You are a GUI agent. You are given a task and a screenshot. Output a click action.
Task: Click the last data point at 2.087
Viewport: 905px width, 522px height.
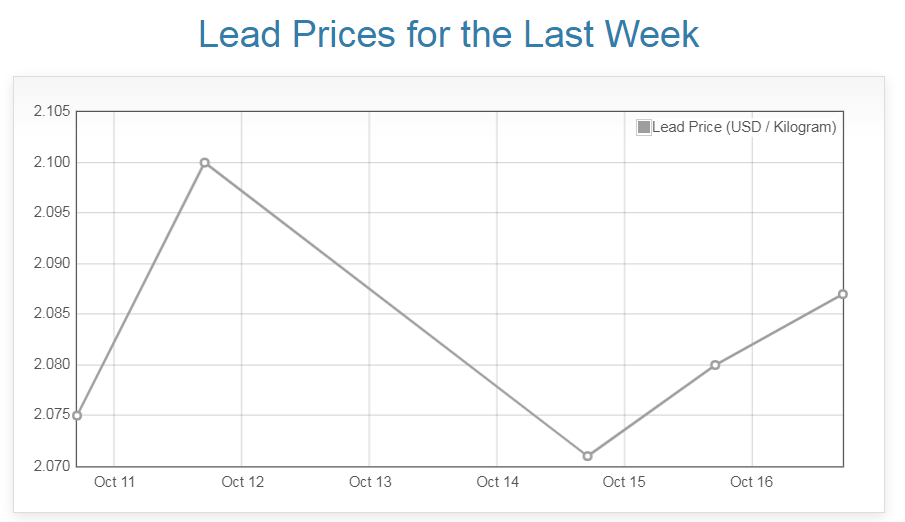[843, 294]
